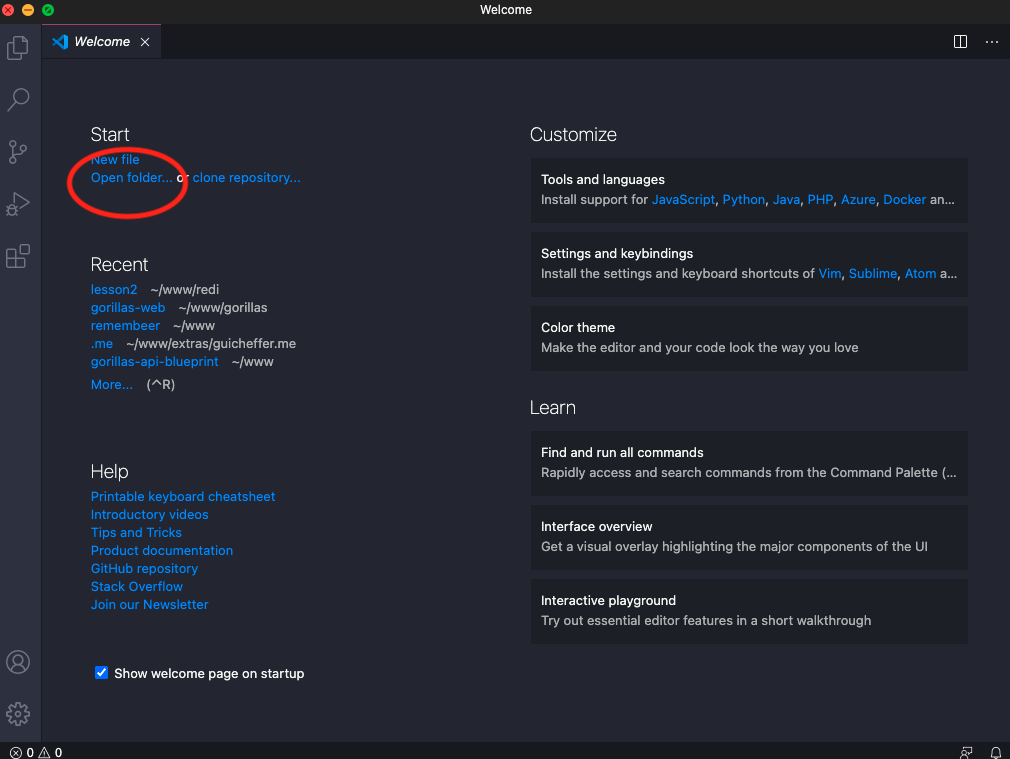
Task: Click the Open folder… link
Action: (131, 178)
